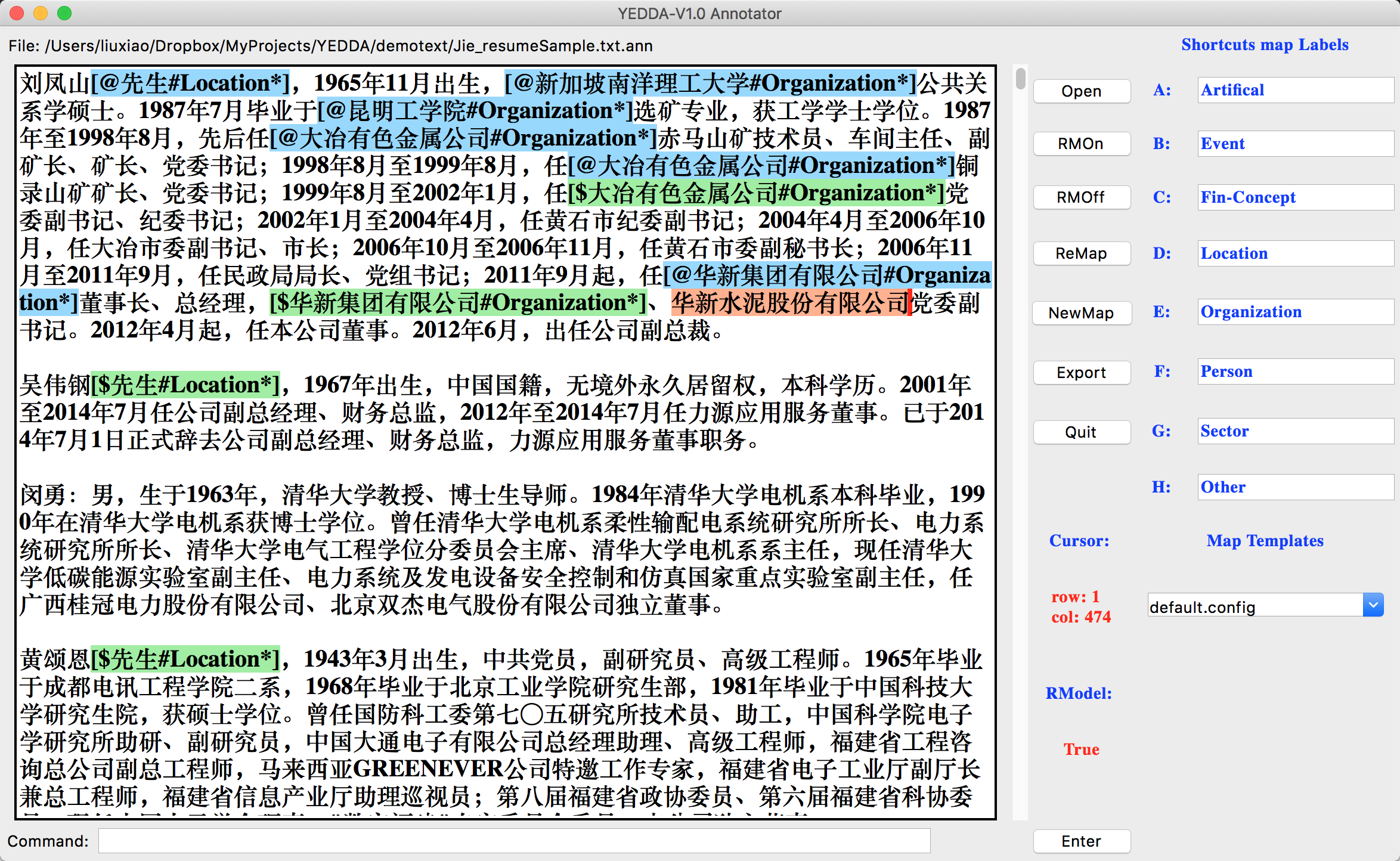Click the NewMap button
Screen dimensions: 1400x861
pyautogui.click(x=1081, y=313)
